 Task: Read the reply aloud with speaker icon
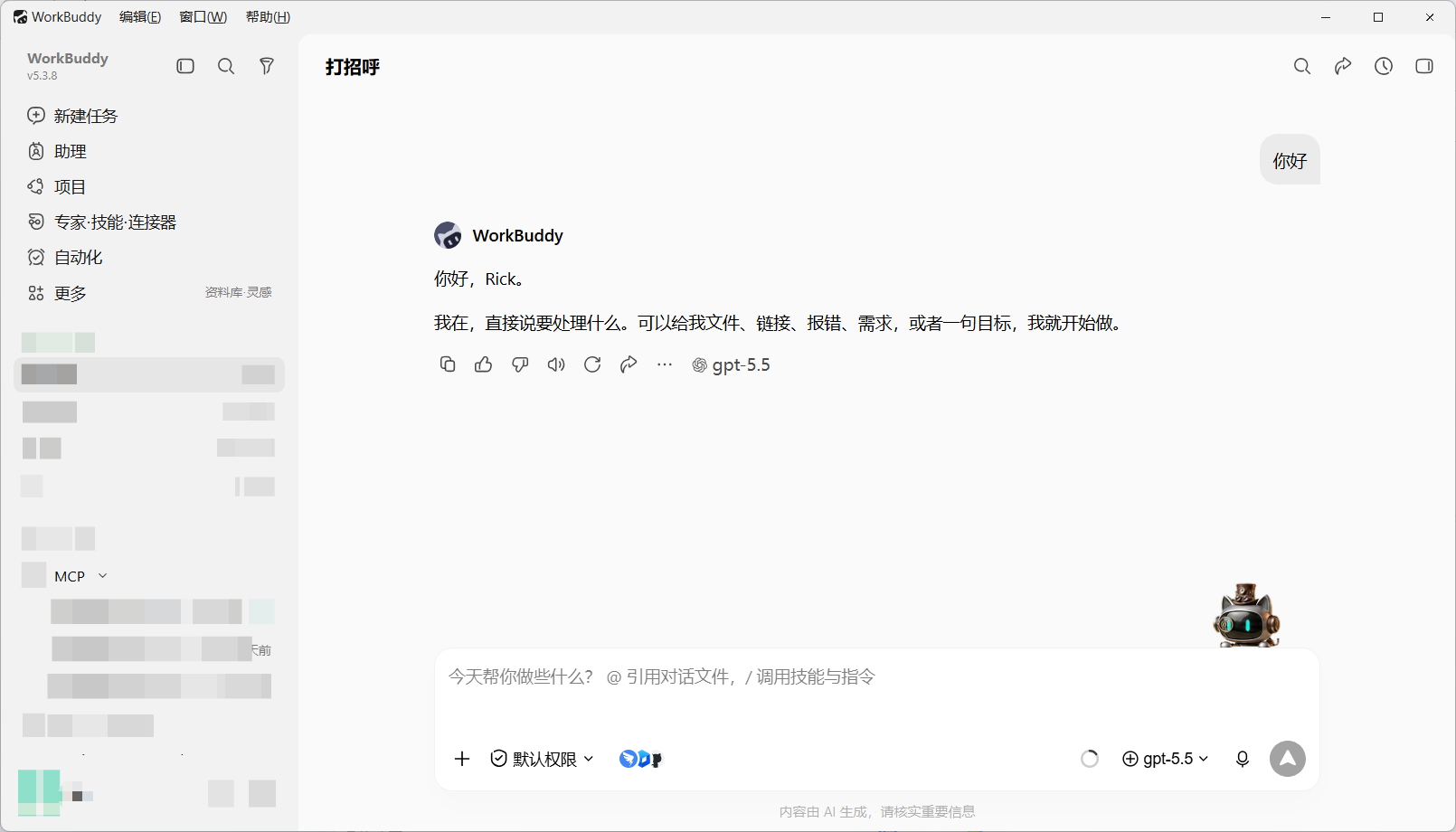[556, 364]
